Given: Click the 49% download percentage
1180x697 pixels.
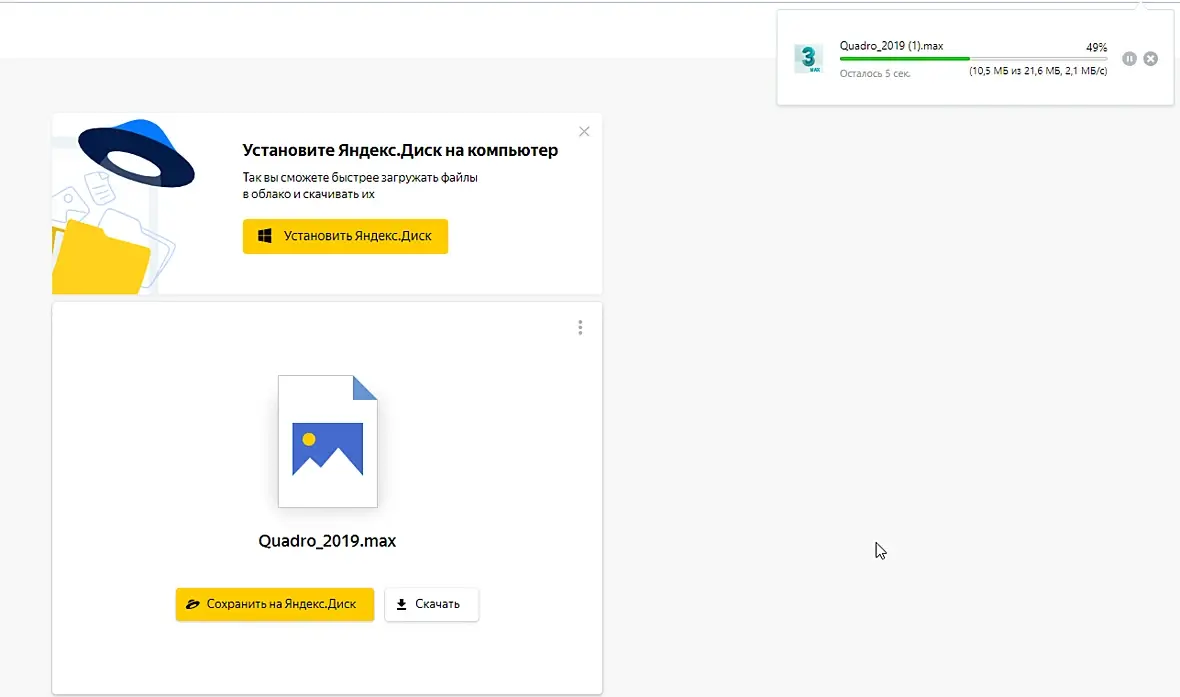Looking at the screenshot, I should (1096, 47).
